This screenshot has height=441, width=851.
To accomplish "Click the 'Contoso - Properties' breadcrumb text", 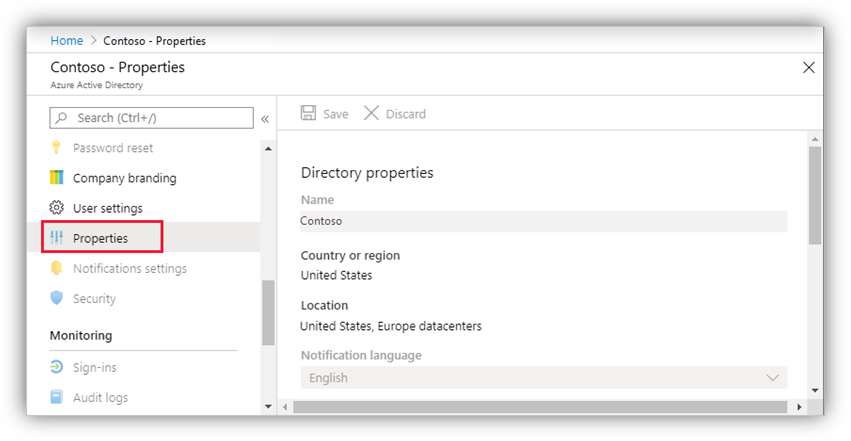I will 155,41.
